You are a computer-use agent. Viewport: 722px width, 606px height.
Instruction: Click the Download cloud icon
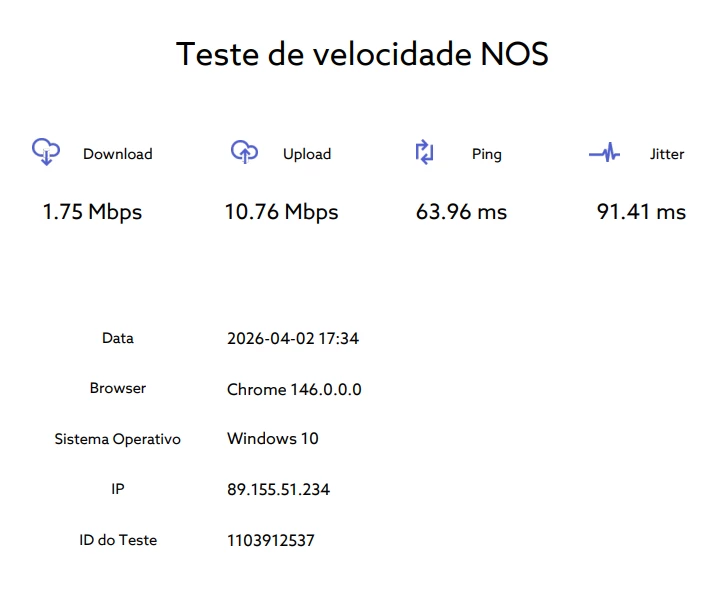tap(46, 152)
